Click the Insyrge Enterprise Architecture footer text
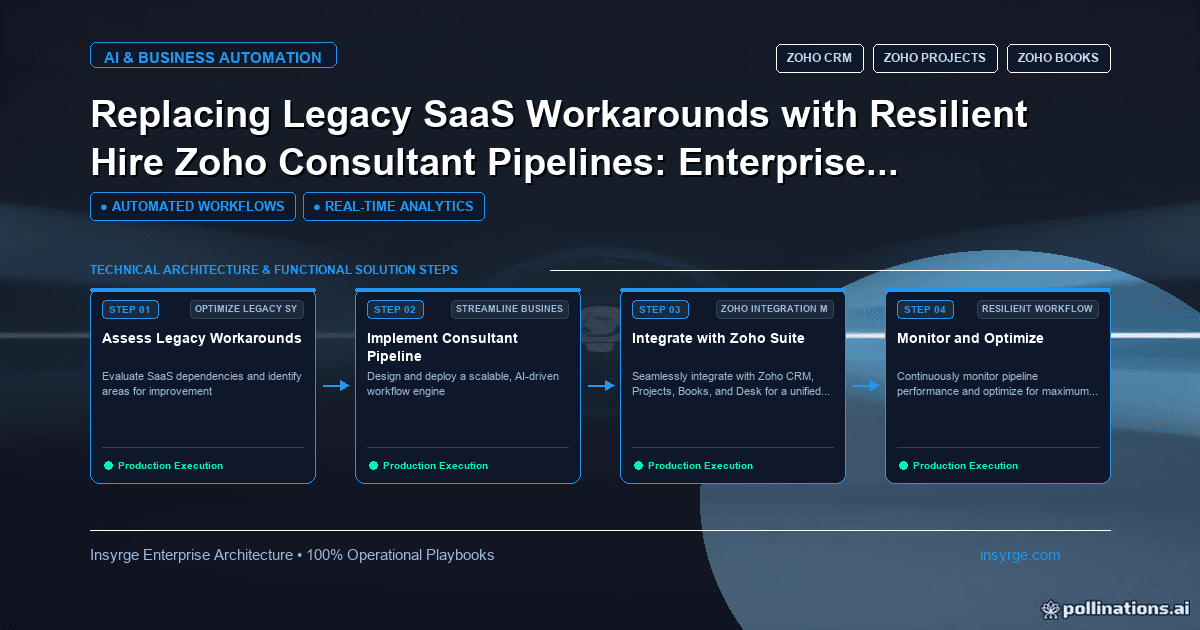The width and height of the screenshot is (1200, 630). 292,555
